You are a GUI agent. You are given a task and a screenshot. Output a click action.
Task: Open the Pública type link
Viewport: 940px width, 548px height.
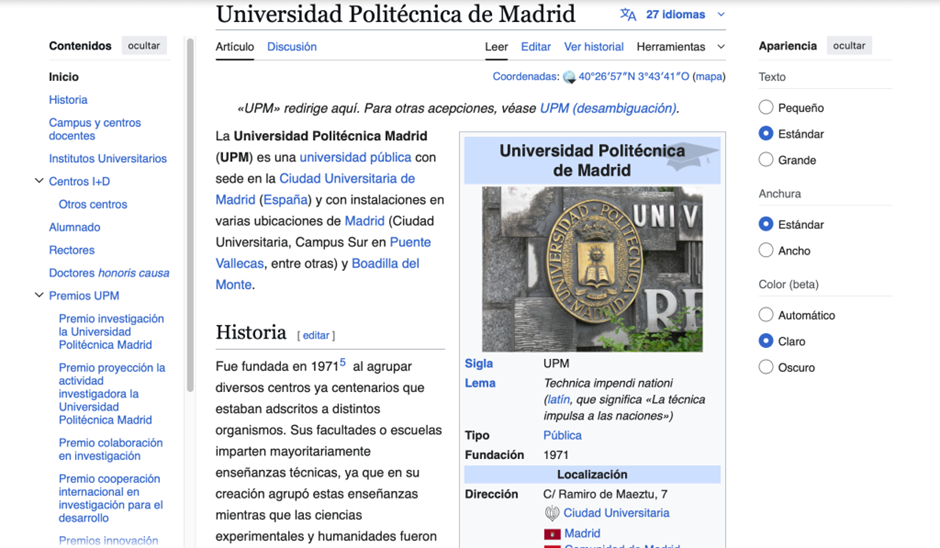(x=562, y=435)
